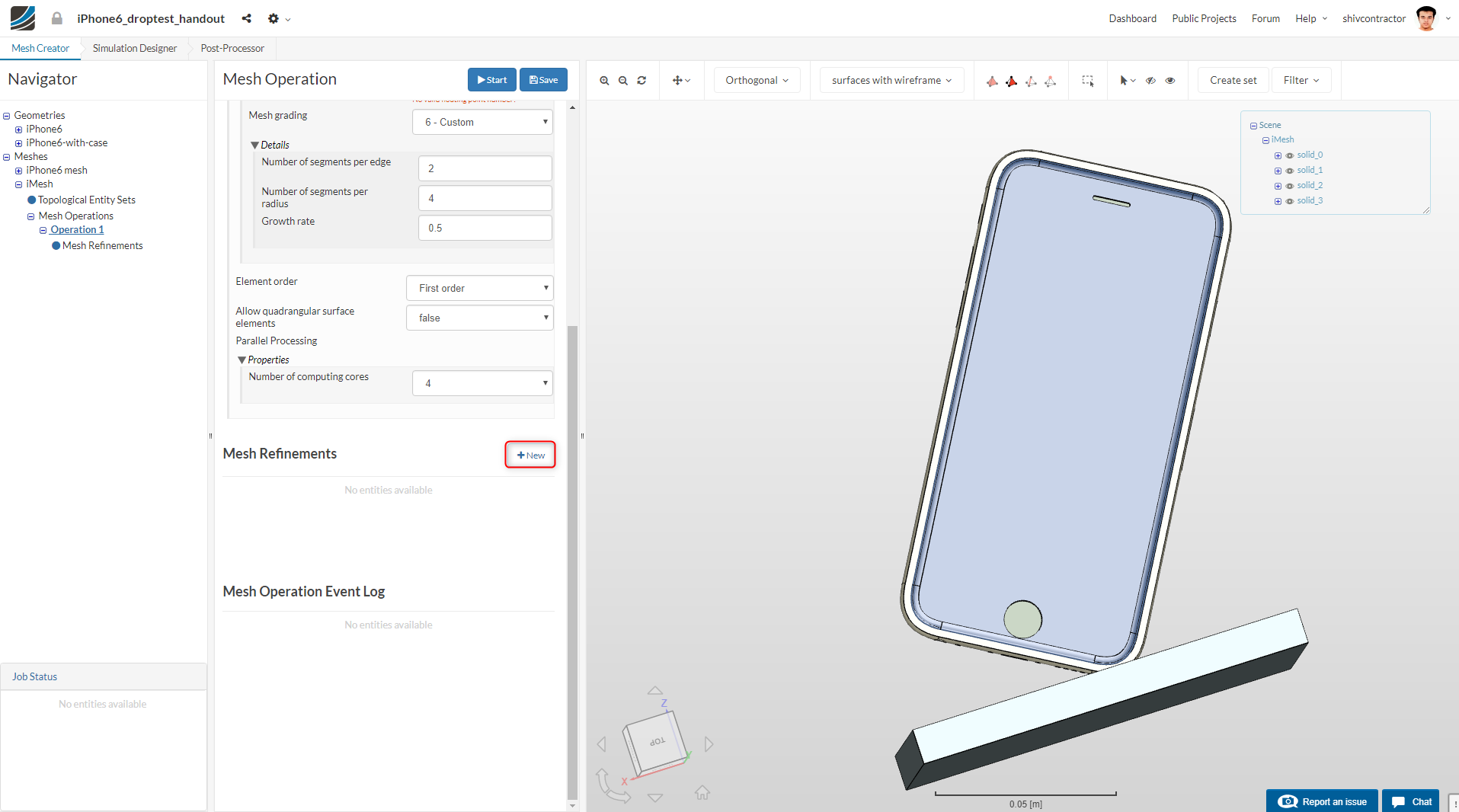Activate the pan/move view tool
Image resolution: width=1459 pixels, height=812 pixels.
[x=678, y=80]
